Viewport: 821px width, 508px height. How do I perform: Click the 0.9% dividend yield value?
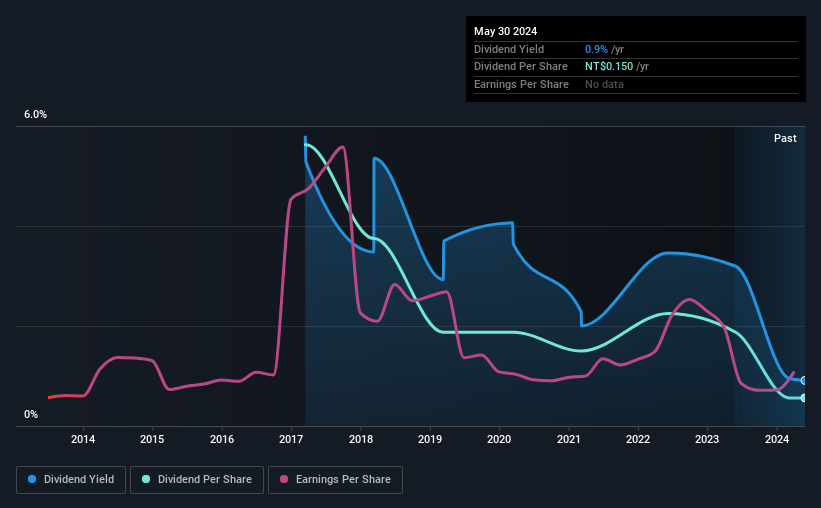(x=596, y=49)
